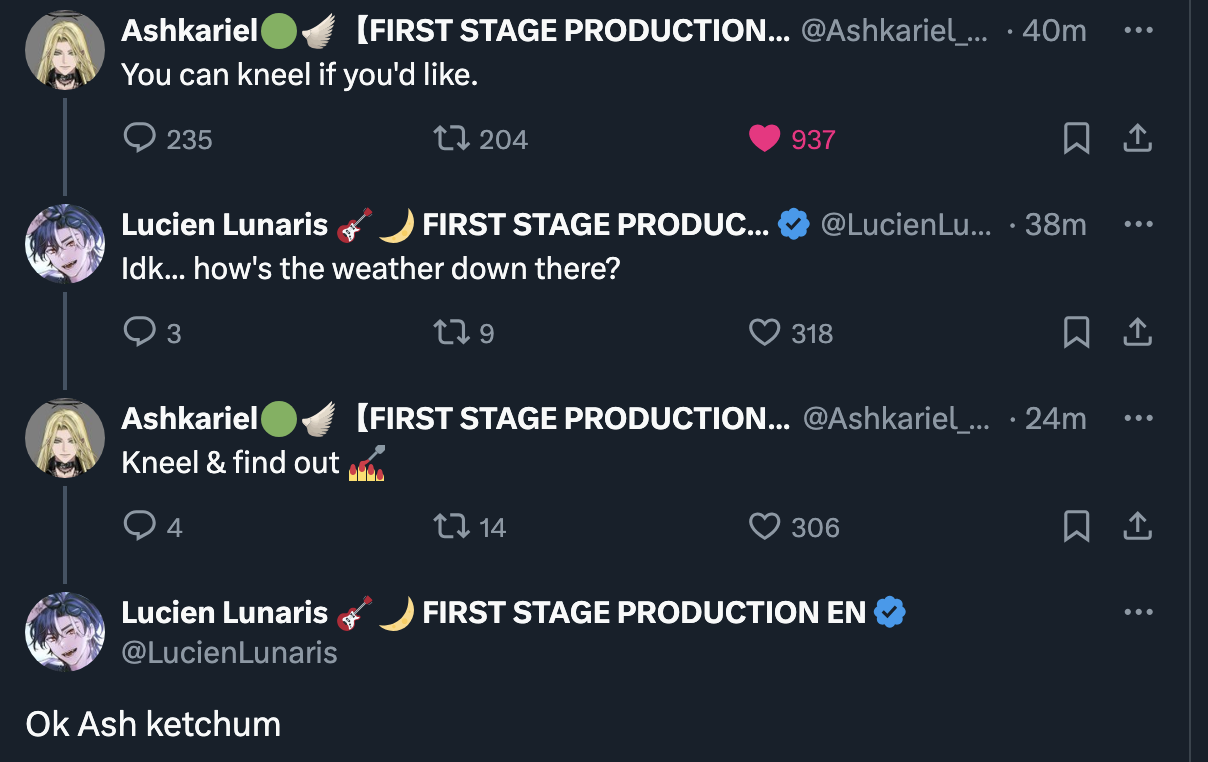
Task: Open more options on the 38m tweet
Action: (1138, 224)
